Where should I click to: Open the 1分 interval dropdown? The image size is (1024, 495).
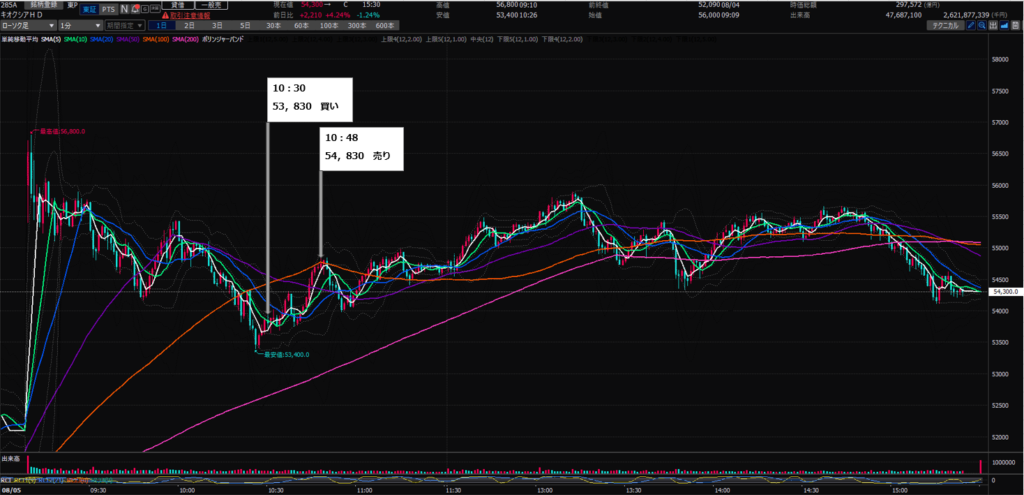pyautogui.click(x=80, y=25)
